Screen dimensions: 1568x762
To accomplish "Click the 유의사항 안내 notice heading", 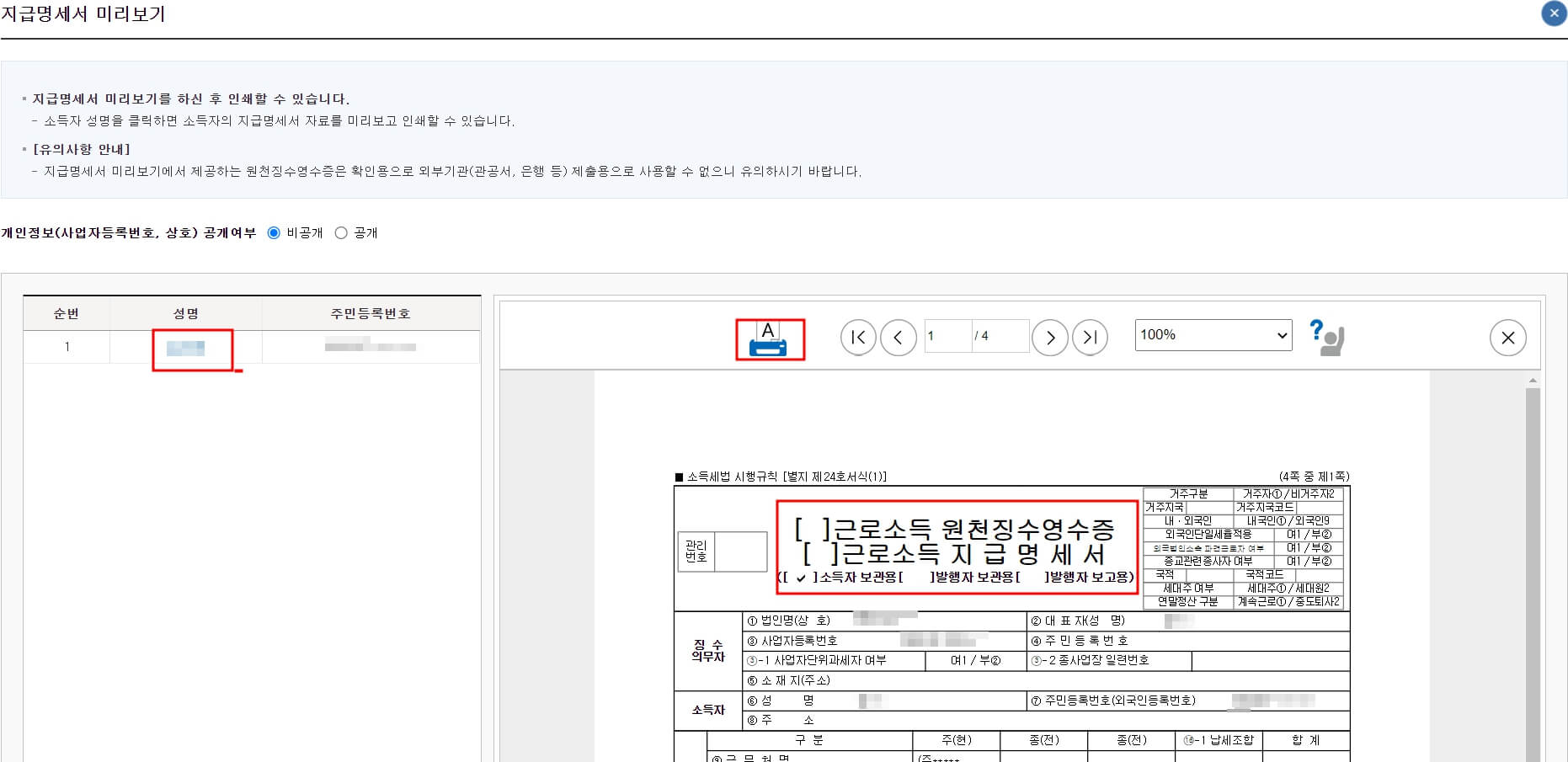I will pyautogui.click(x=81, y=150).
